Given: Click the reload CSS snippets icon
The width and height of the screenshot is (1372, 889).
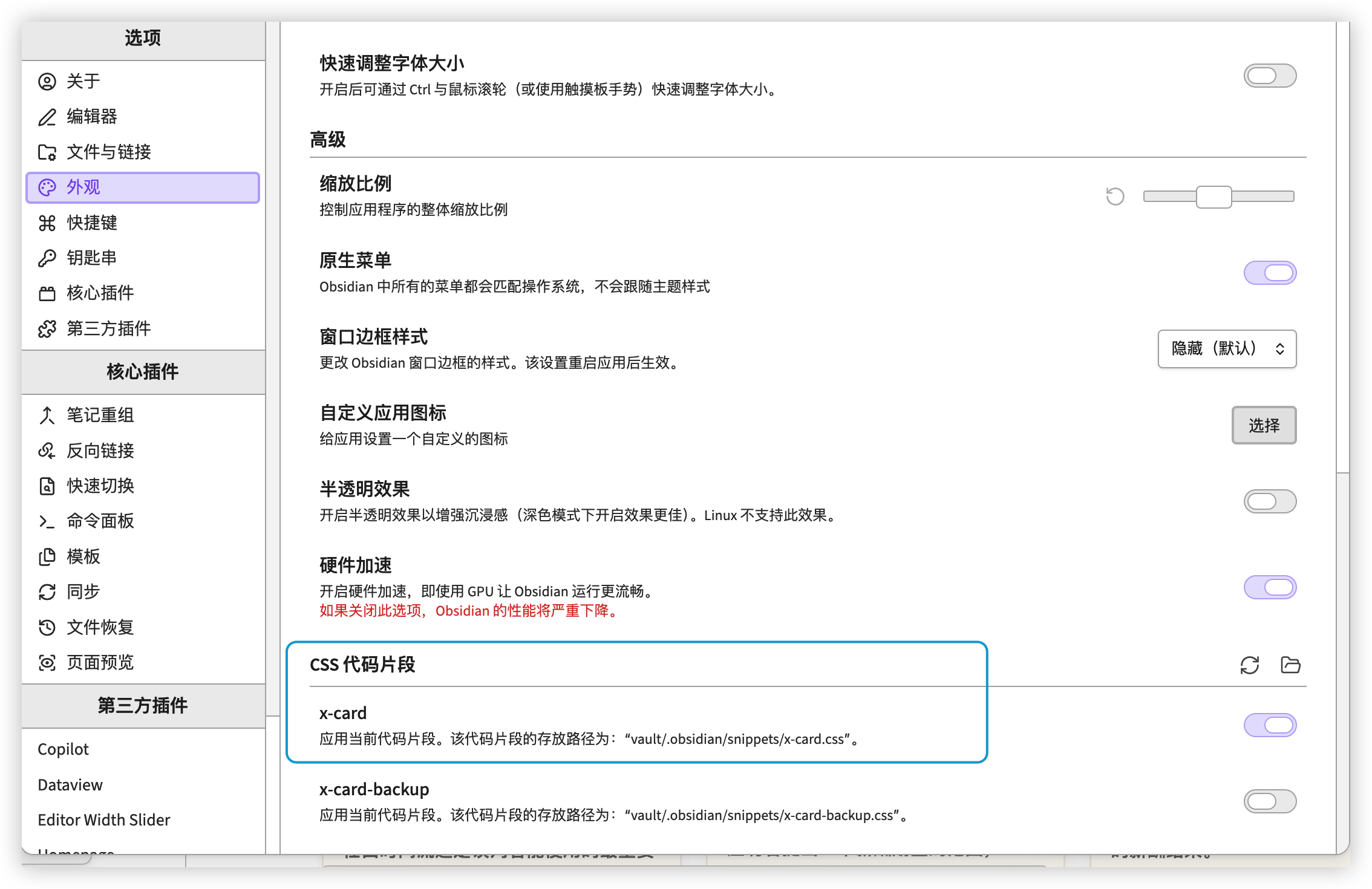Looking at the screenshot, I should (x=1249, y=665).
